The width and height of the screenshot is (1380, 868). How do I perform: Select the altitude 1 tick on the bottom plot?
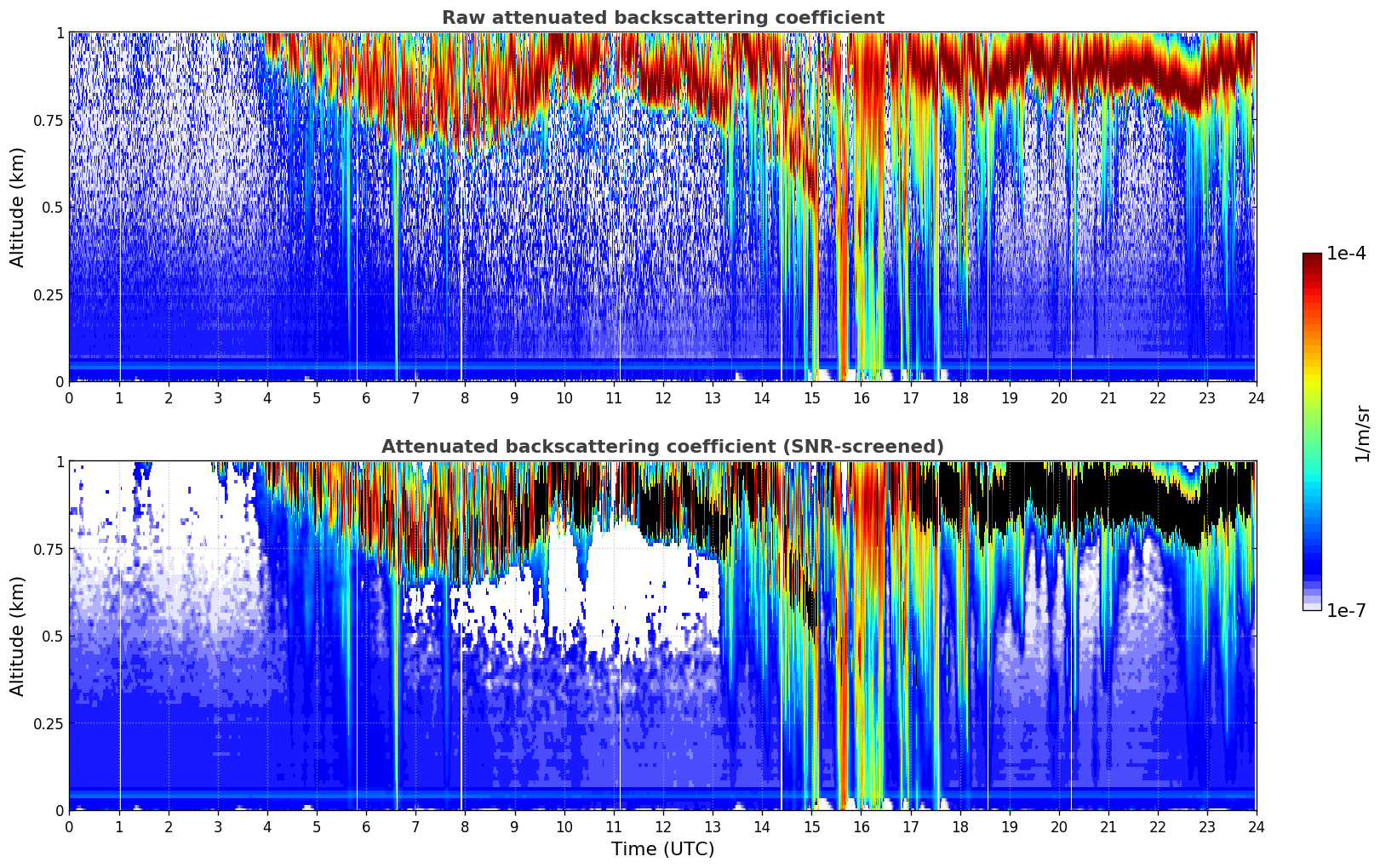(60, 462)
